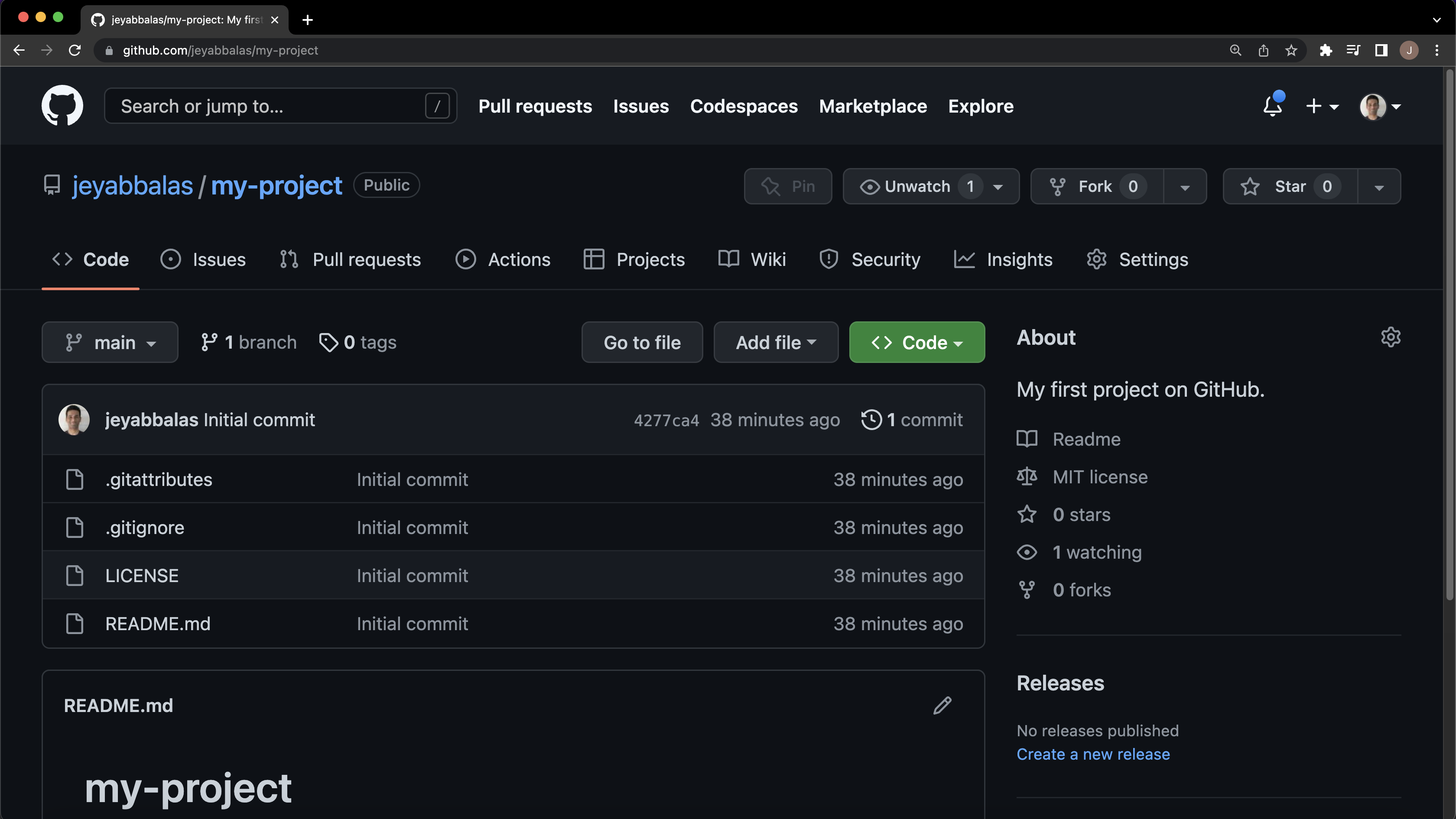Expand the Add file dropdown
Viewport: 1456px width, 819px height.
pyautogui.click(x=776, y=342)
